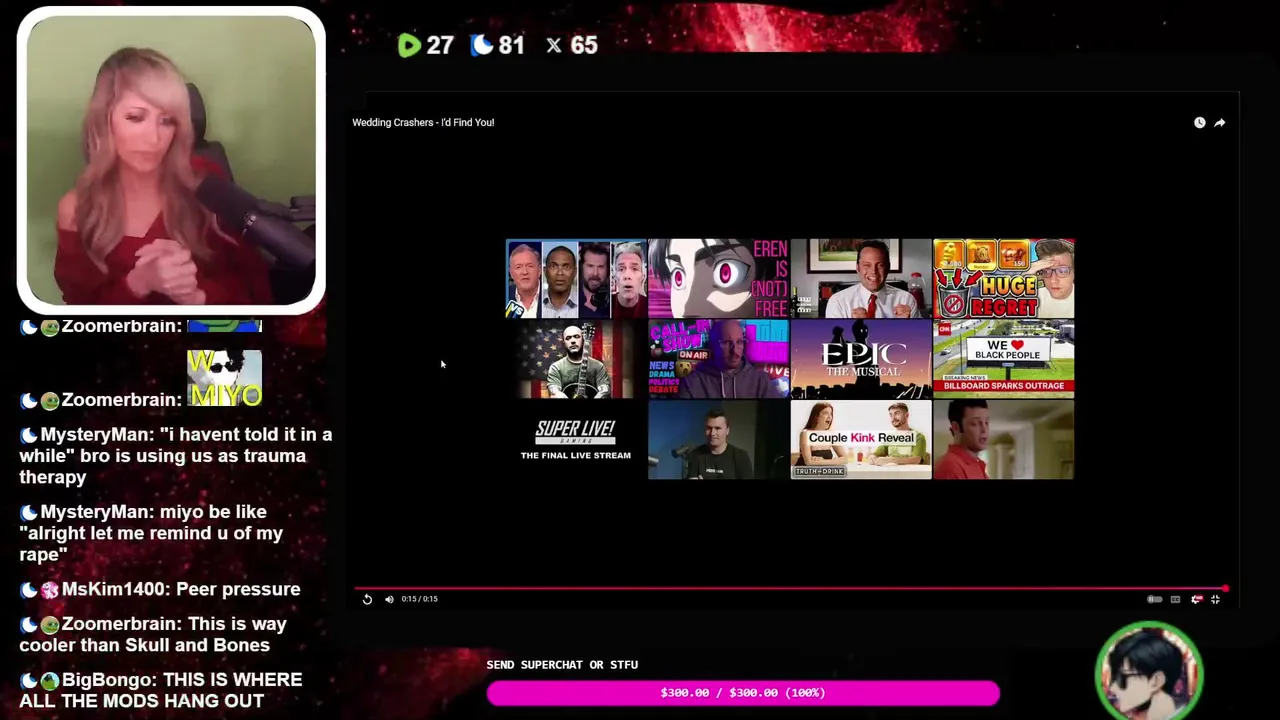Viewport: 1280px width, 720px height.
Task: Open the 'Couple Kink Reveal' suggested video
Action: pyautogui.click(x=861, y=440)
